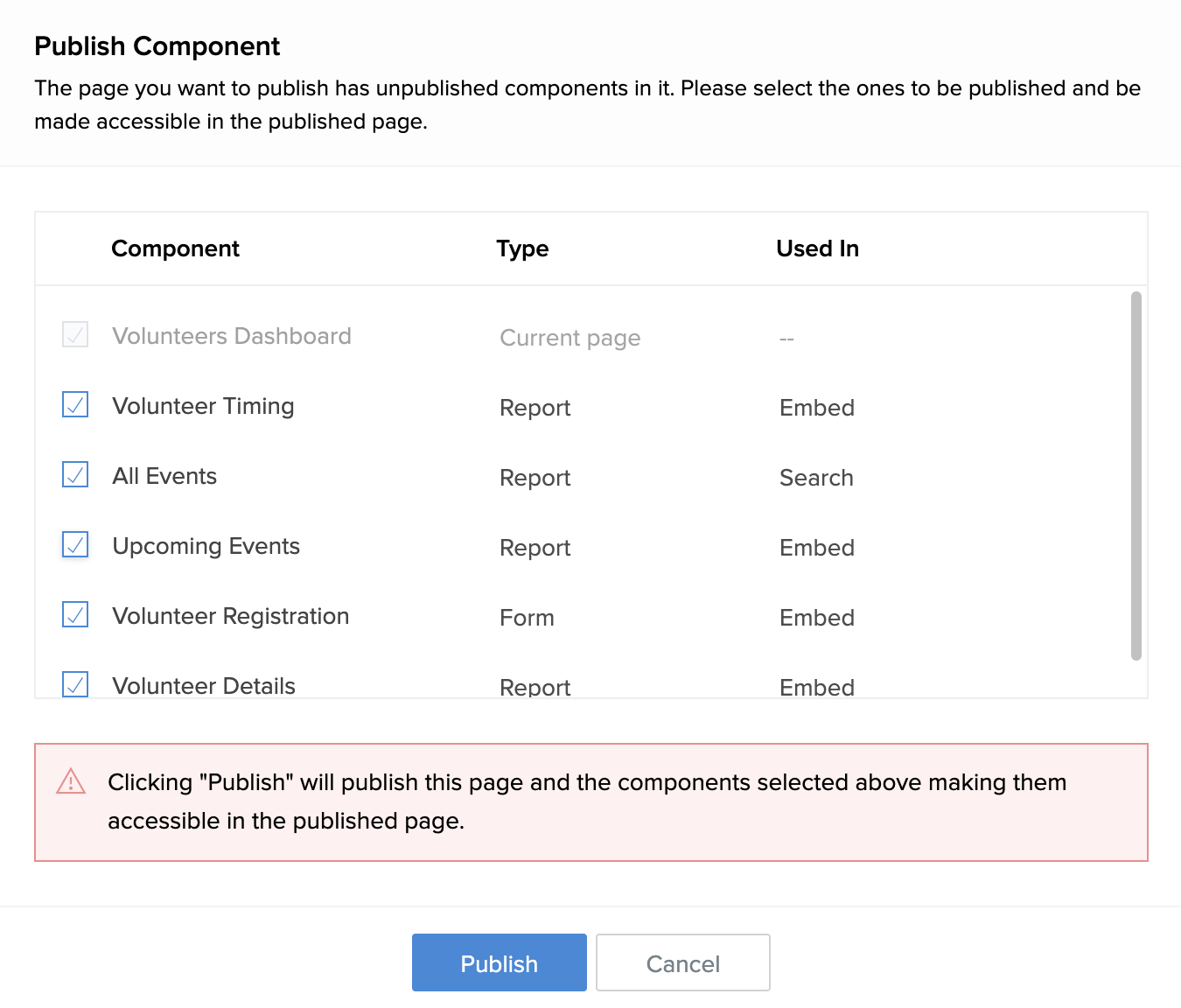Click the Component column header
Screen dimensions: 1181x1008
pos(175,248)
